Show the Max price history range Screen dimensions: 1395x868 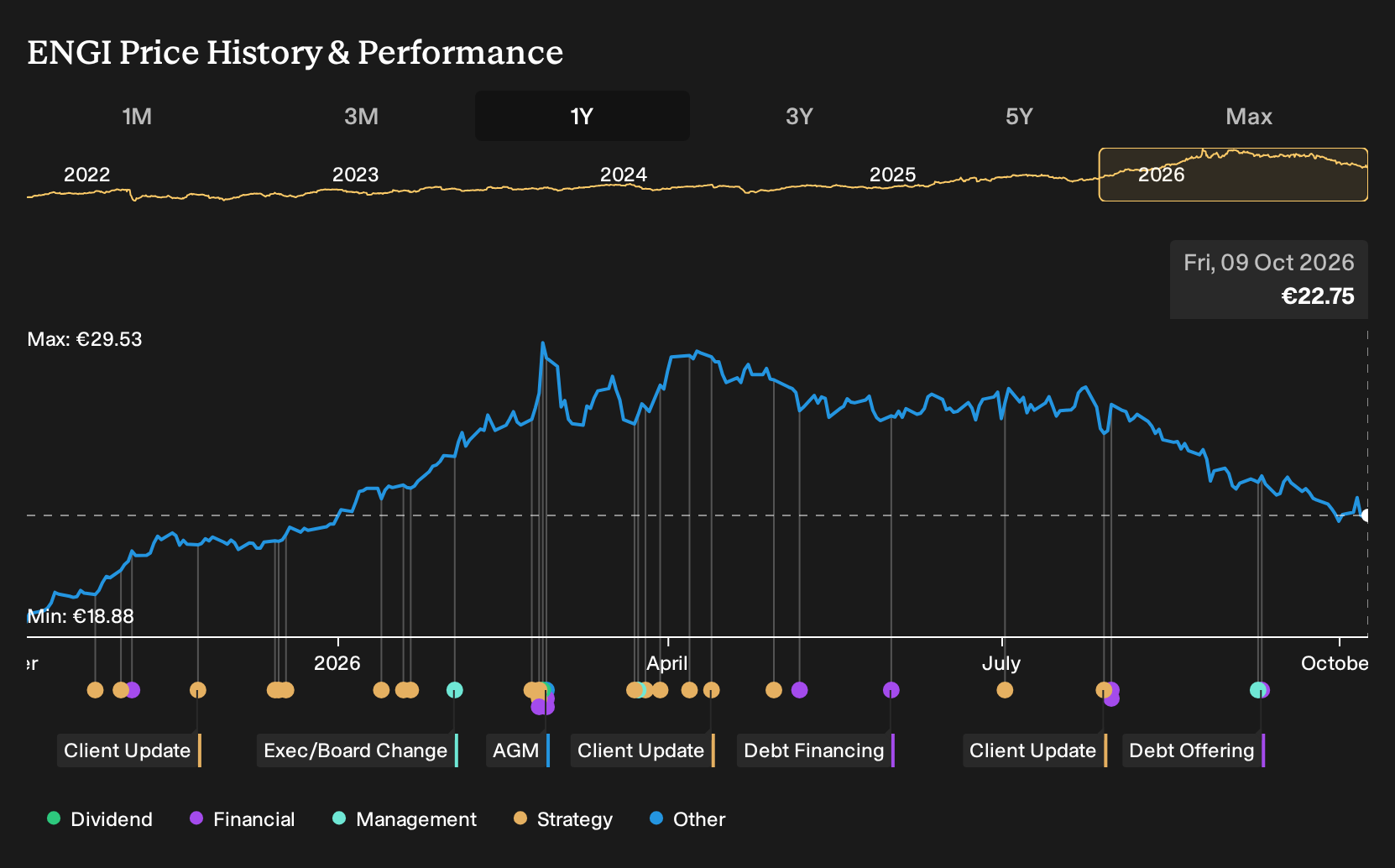[1249, 116]
